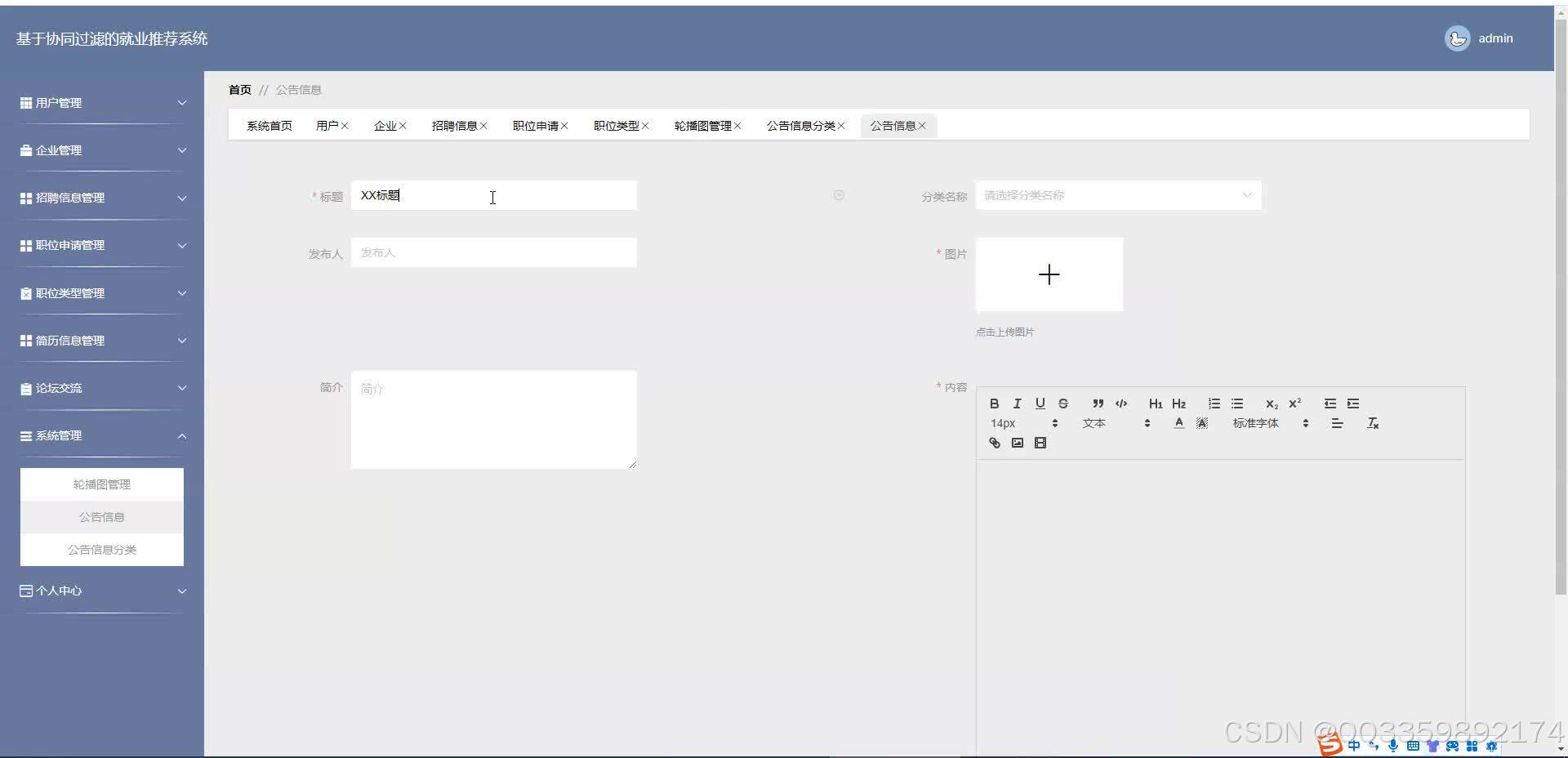
Task: Insert a code block in the editor
Action: tap(1121, 404)
